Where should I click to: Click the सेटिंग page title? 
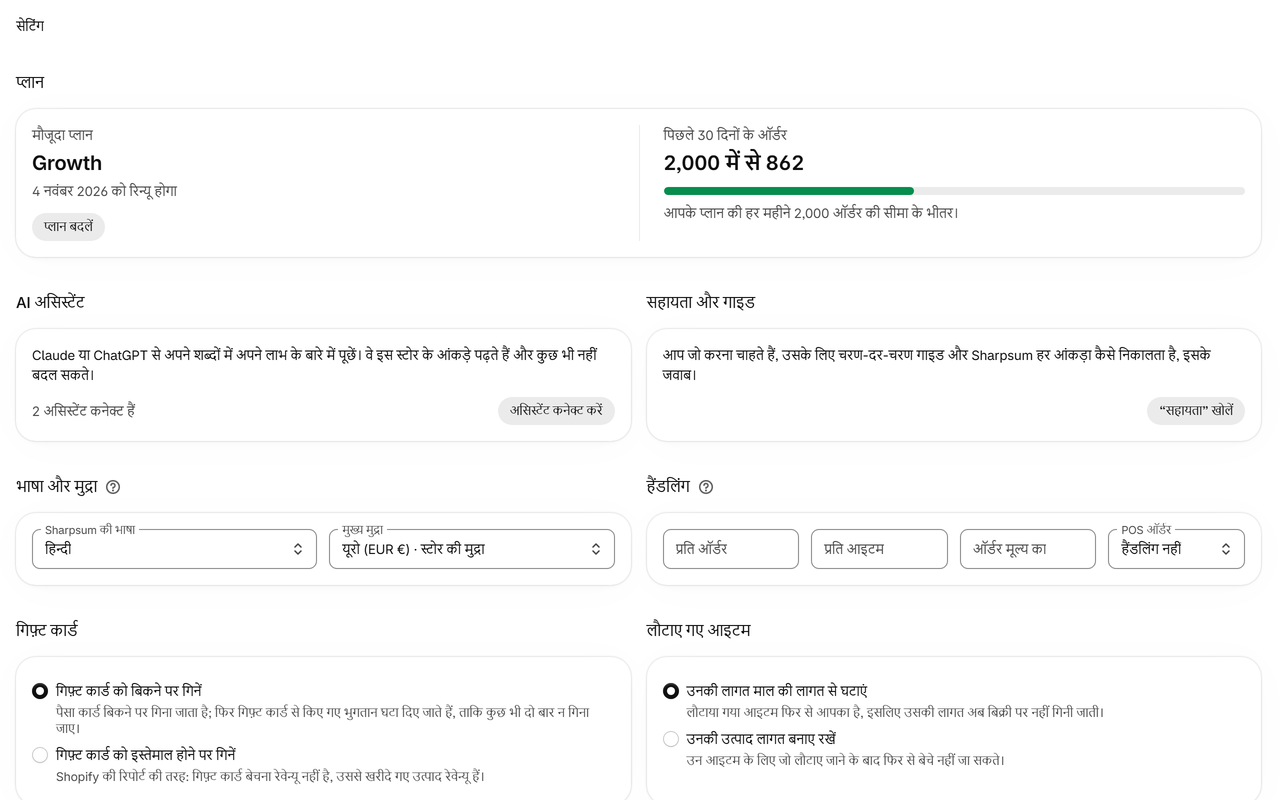click(30, 26)
